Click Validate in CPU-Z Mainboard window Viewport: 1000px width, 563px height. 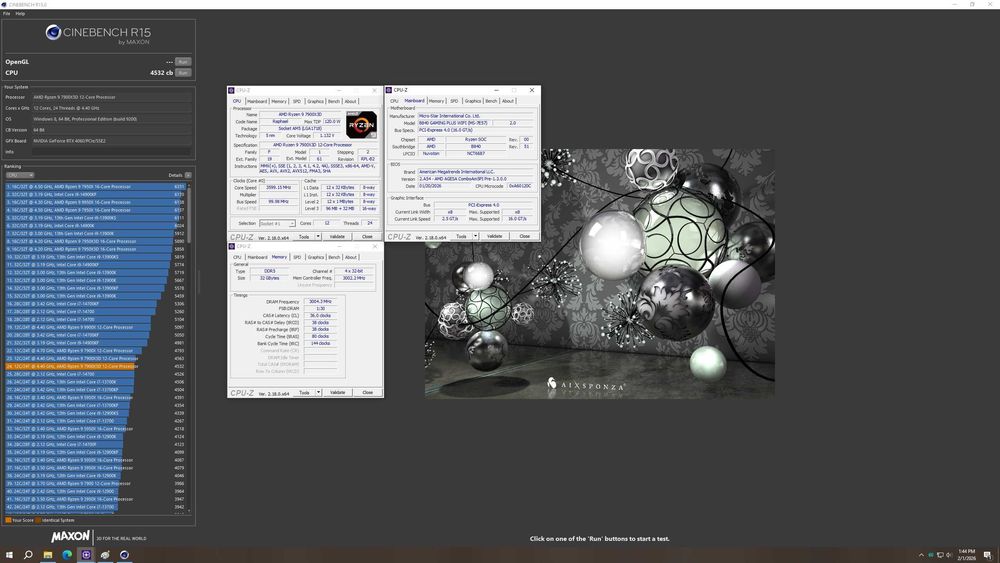pos(494,237)
